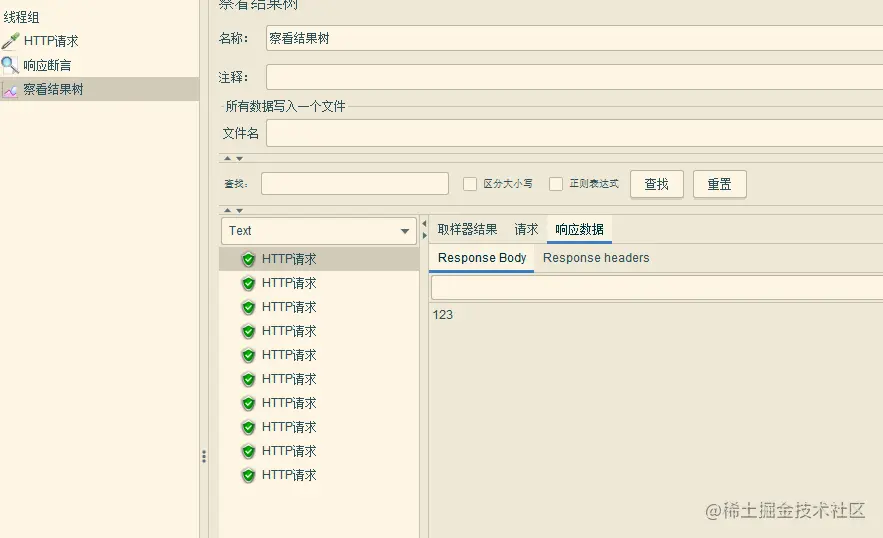Open the Text renderer dropdown

(x=319, y=231)
